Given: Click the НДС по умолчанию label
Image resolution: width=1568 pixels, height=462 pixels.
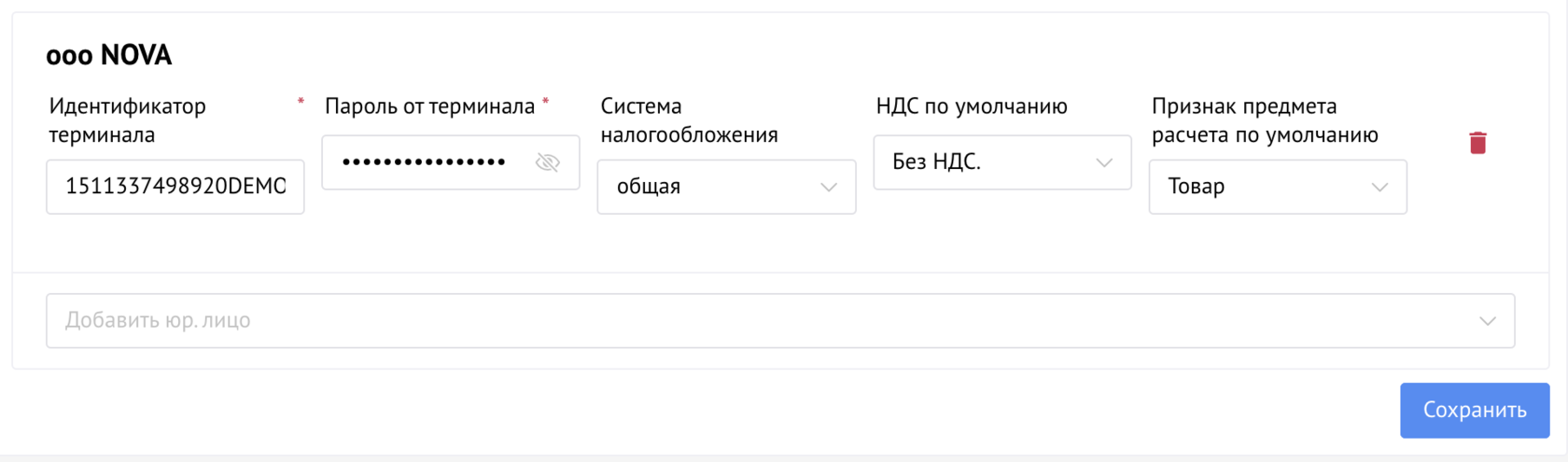Looking at the screenshot, I should (972, 106).
